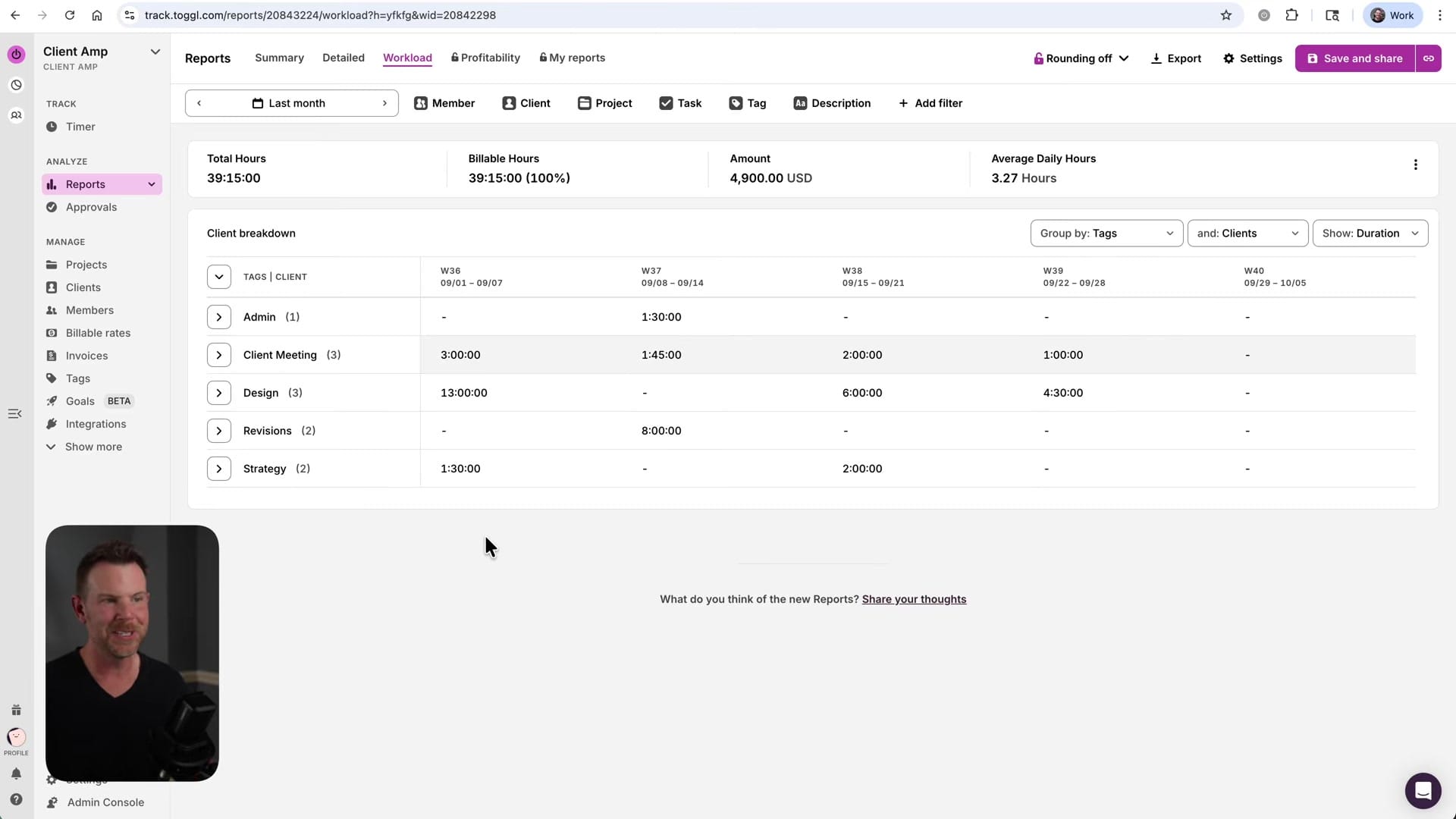The width and height of the screenshot is (1456, 819).
Task: Open the notifications bell
Action: click(16, 773)
